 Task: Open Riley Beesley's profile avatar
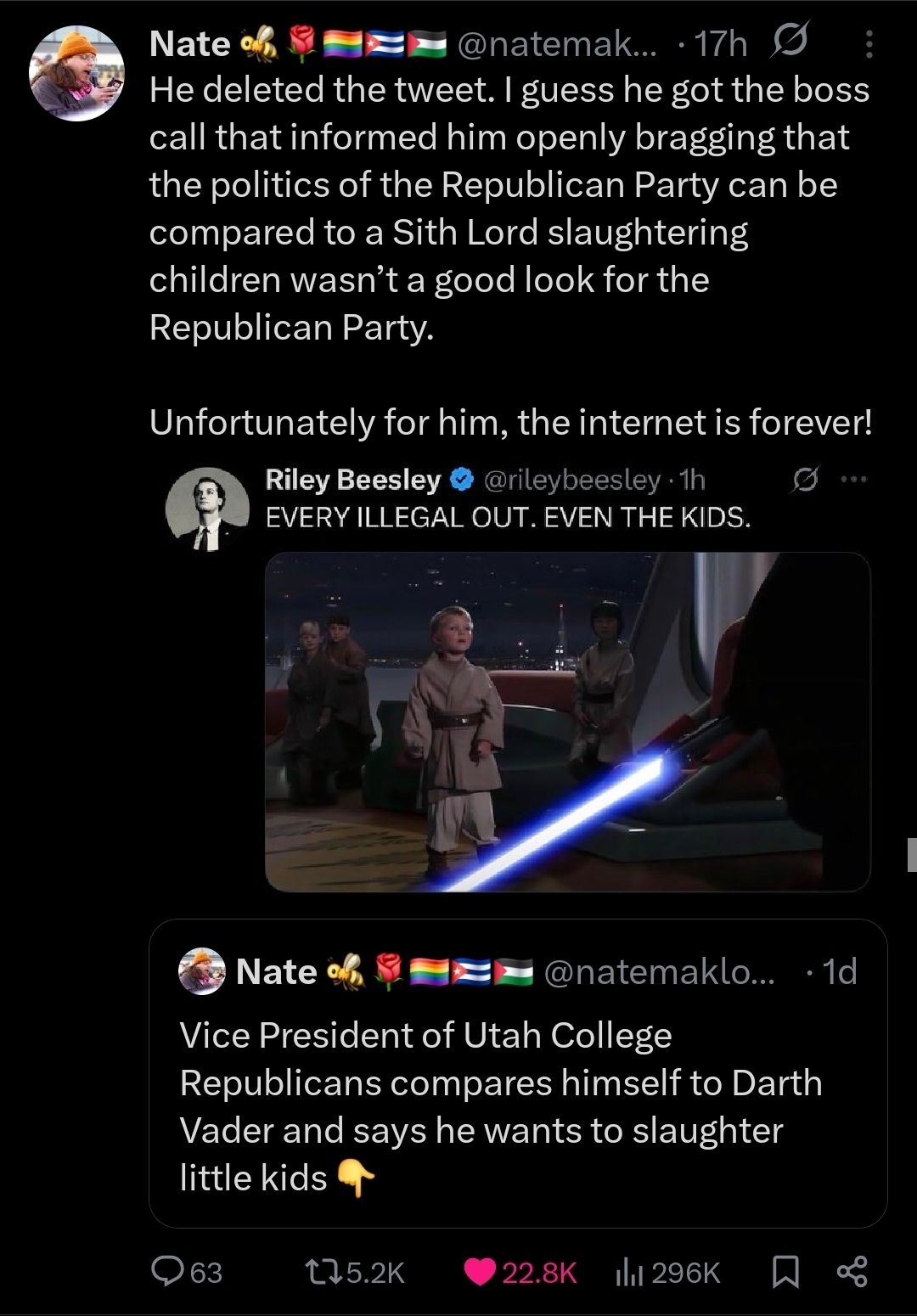207,508
